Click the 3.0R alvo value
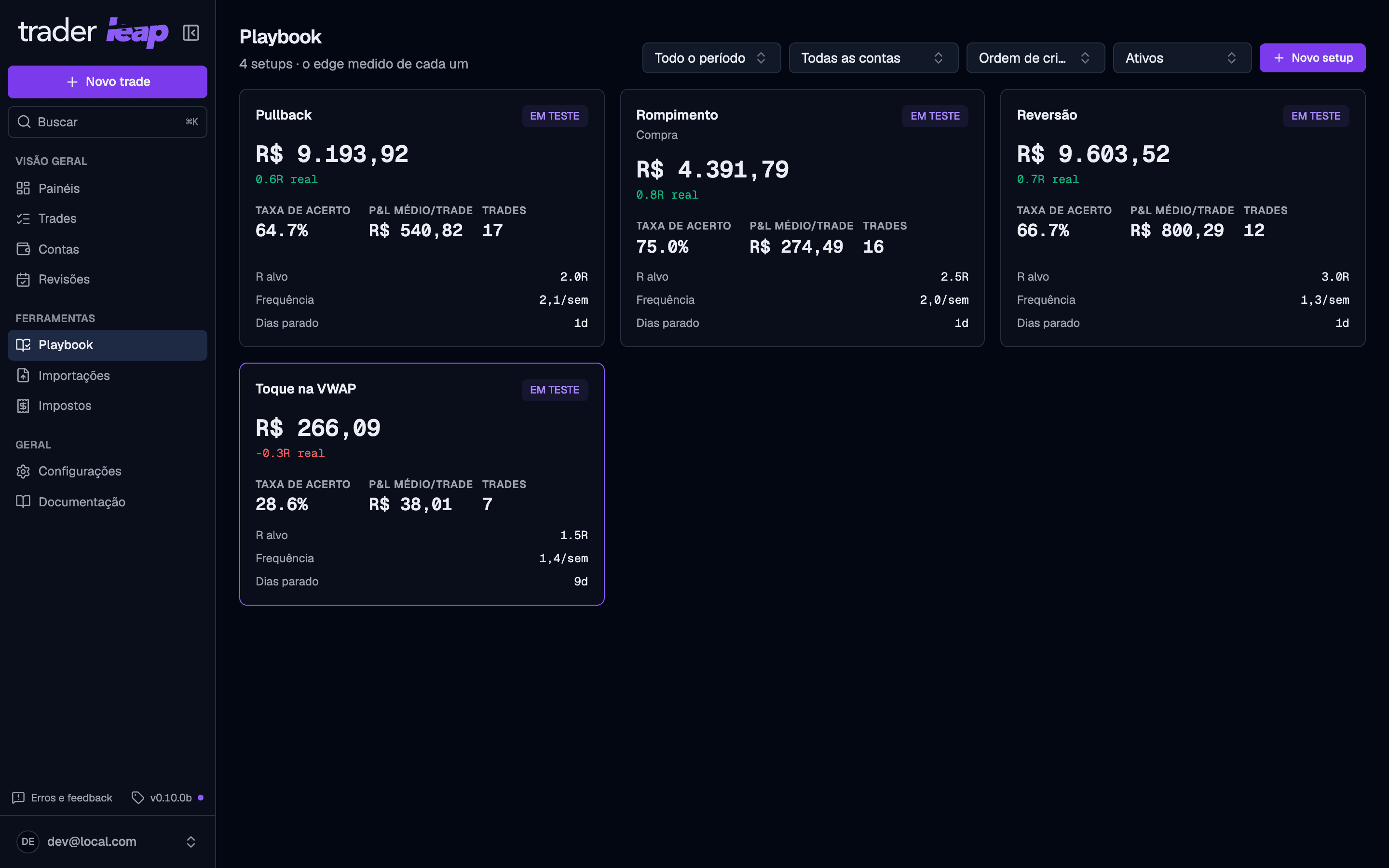The image size is (1389, 868). click(x=1335, y=277)
